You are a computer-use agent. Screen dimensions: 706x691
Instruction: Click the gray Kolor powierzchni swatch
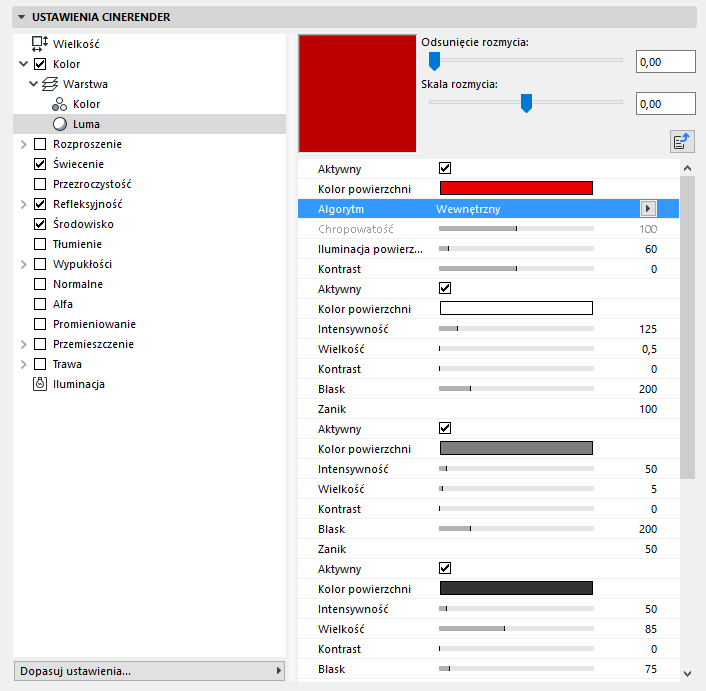coord(516,448)
